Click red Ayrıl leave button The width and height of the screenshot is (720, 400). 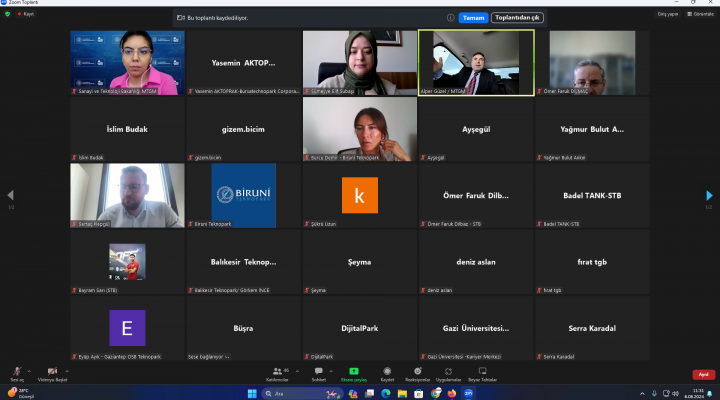click(x=703, y=375)
